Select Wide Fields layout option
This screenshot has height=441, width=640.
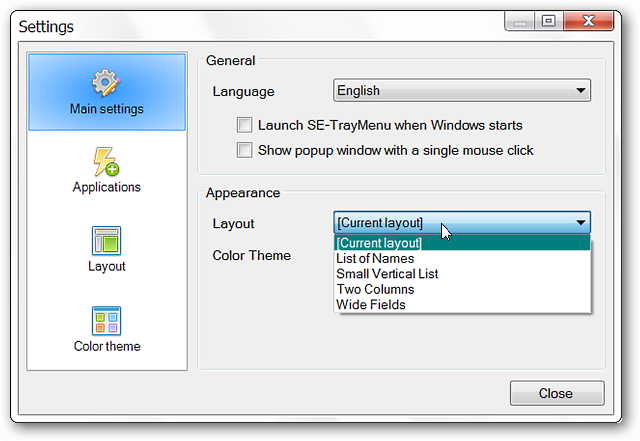462,305
